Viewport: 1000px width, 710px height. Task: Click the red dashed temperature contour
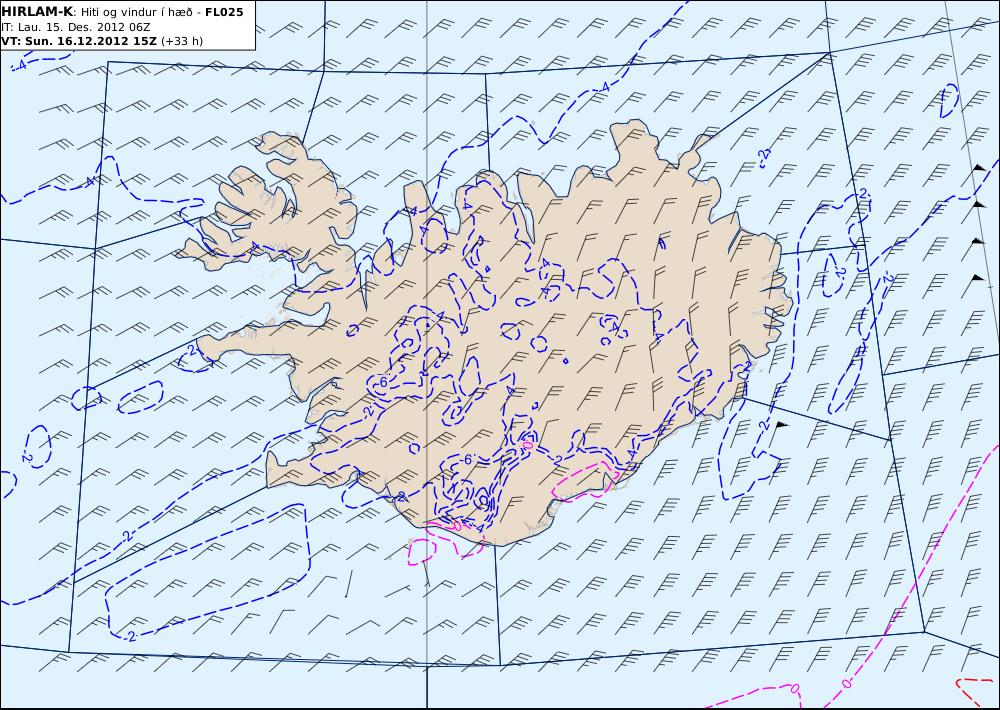click(976, 692)
